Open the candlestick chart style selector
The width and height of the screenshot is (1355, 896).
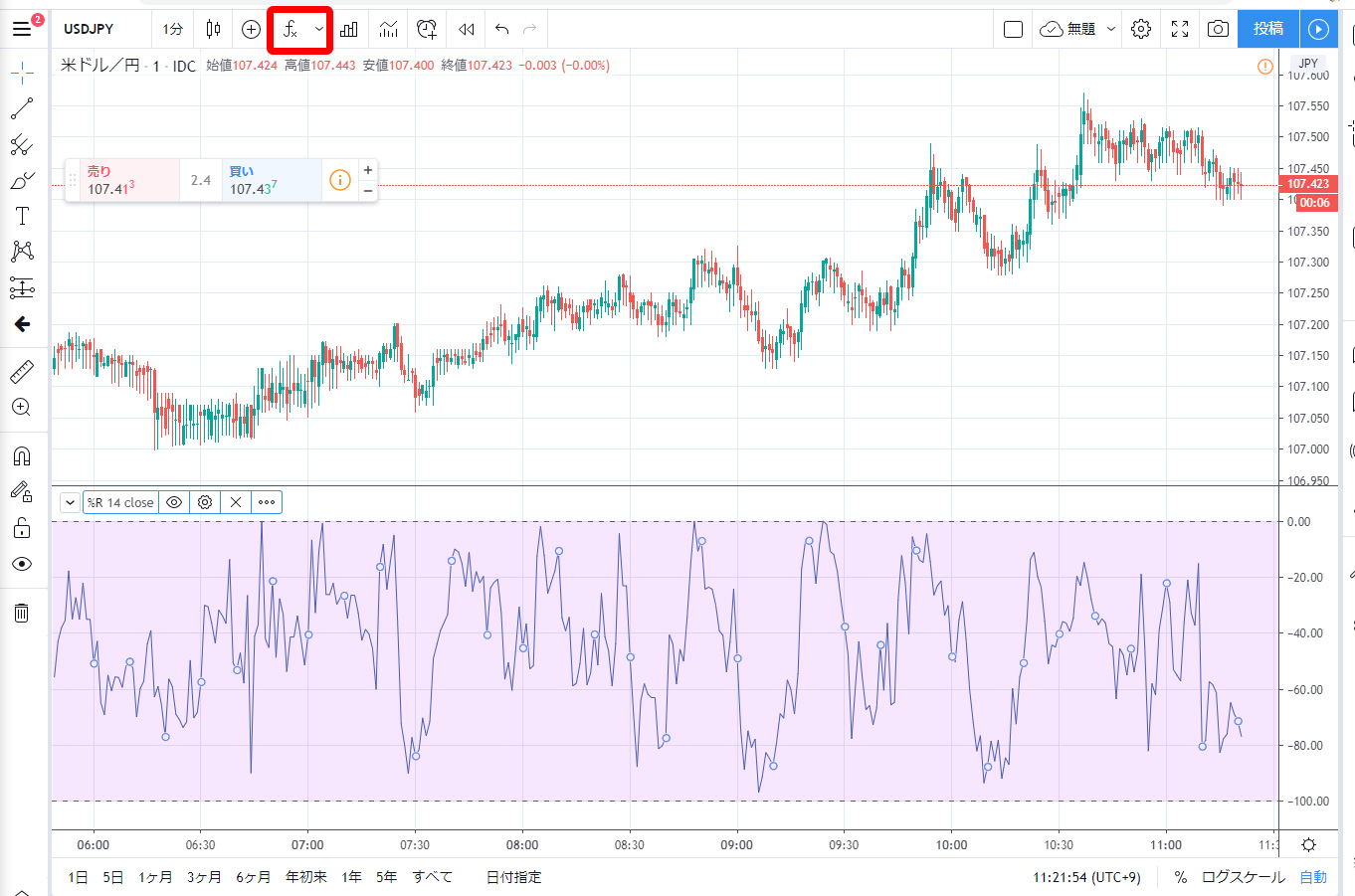(213, 29)
